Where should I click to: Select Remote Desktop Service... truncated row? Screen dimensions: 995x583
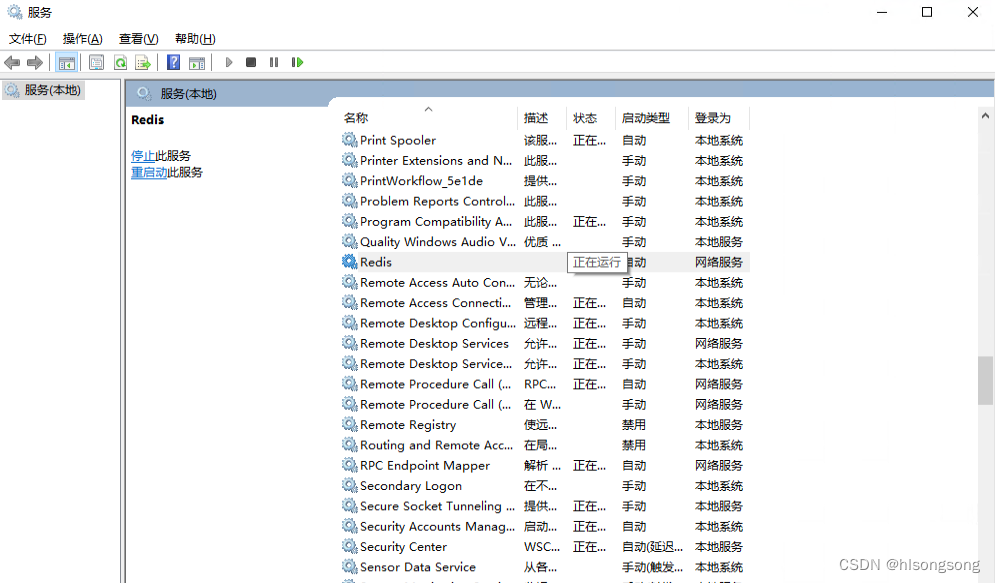pyautogui.click(x=436, y=364)
